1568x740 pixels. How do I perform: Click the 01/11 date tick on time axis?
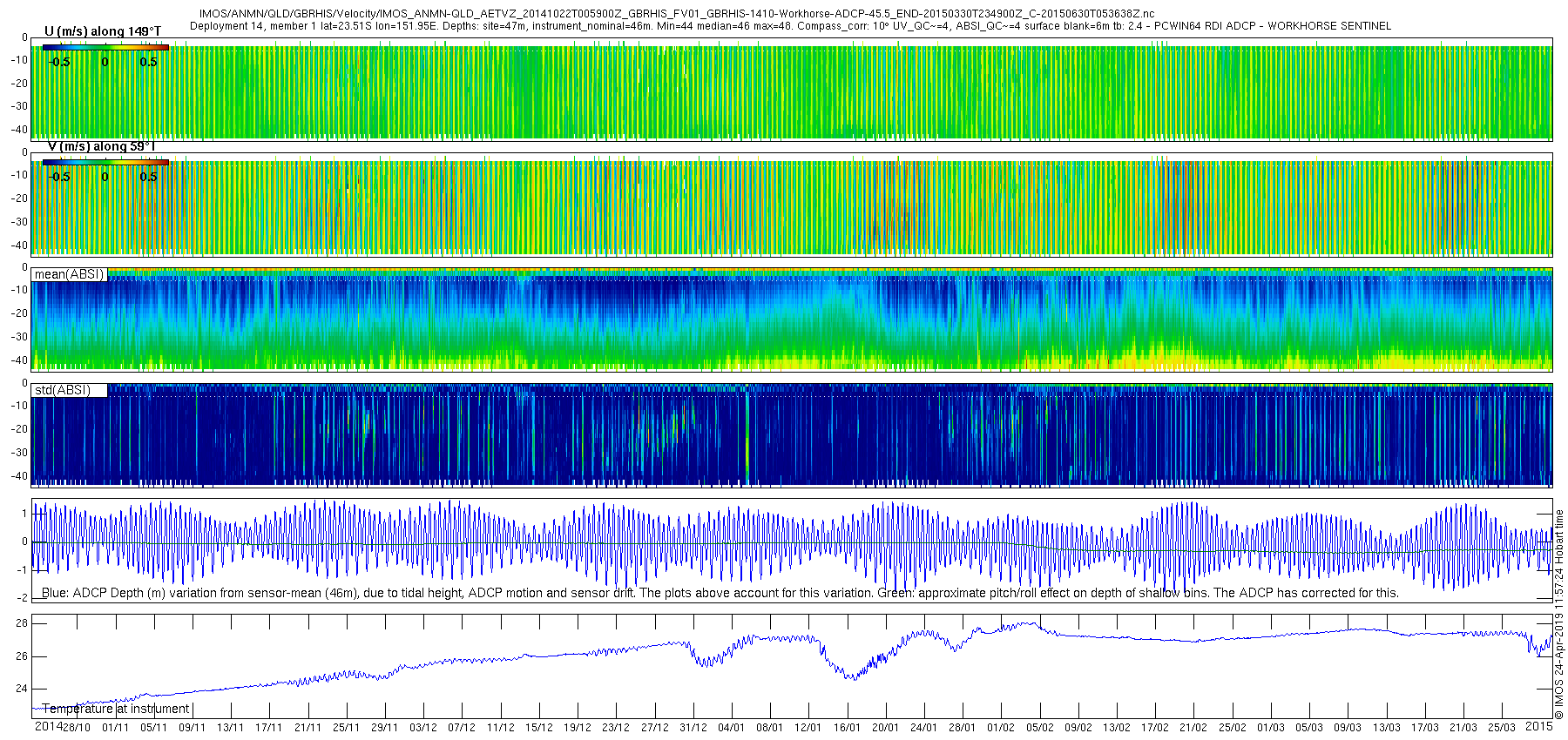[115, 728]
